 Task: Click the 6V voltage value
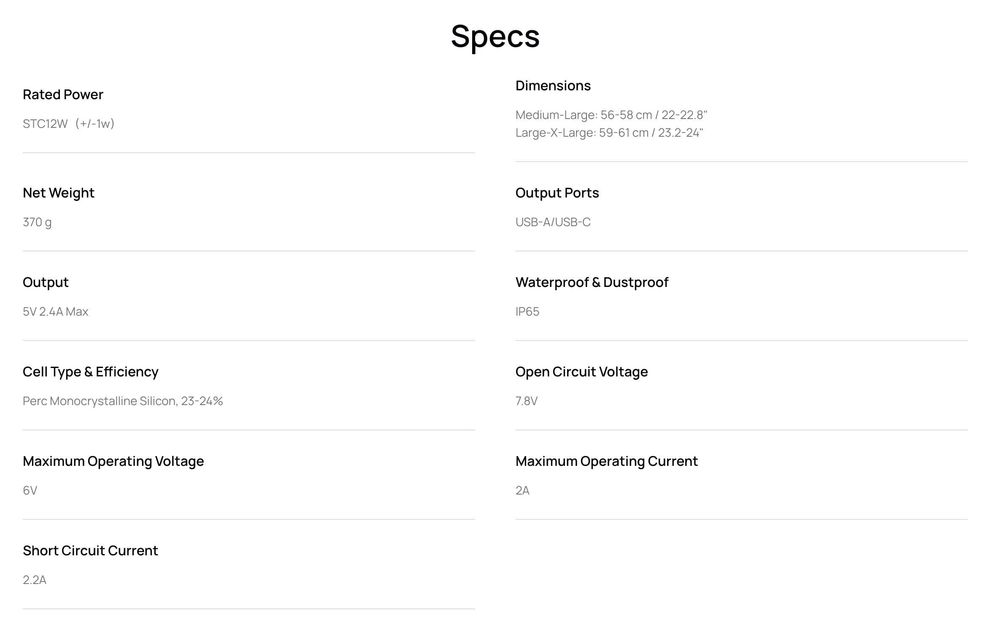[x=30, y=491]
